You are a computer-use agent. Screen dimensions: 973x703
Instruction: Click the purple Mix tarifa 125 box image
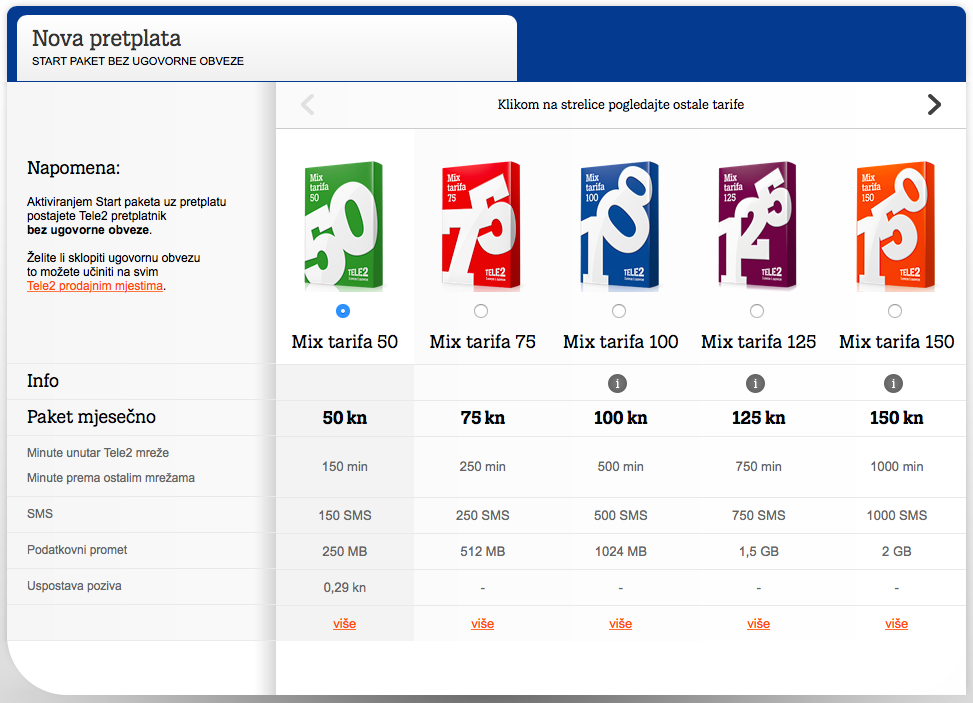pos(757,226)
